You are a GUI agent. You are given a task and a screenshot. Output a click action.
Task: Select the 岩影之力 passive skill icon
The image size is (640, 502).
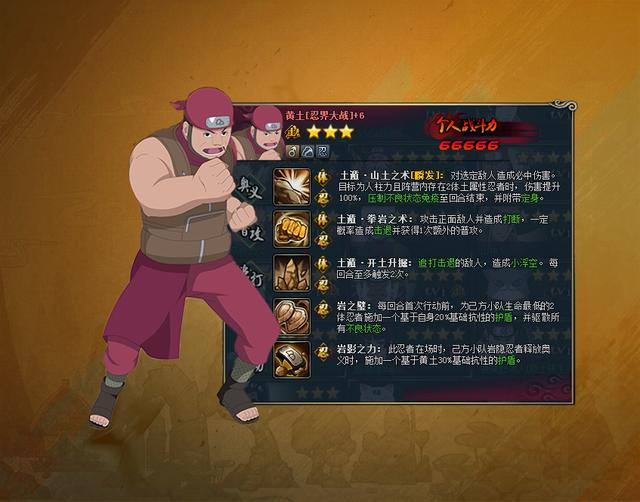292,360
